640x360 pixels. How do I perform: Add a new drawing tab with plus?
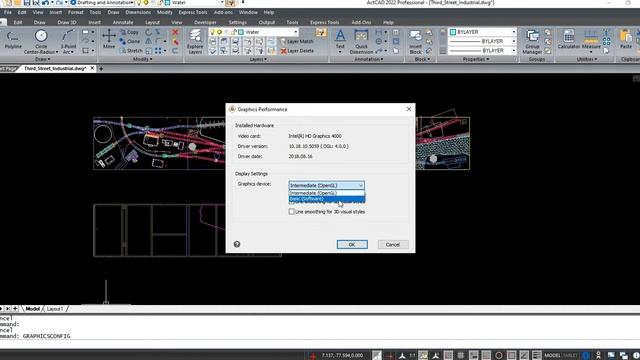[101, 69]
